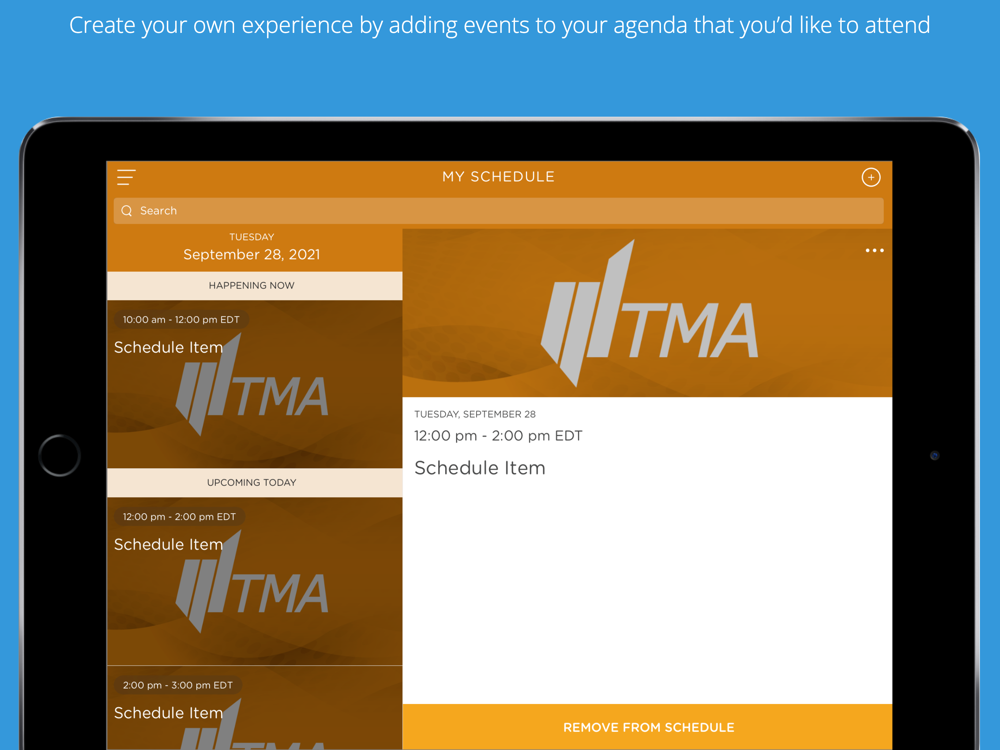Open the three-dot more options menu
This screenshot has width=1000, height=750.
pyautogui.click(x=874, y=251)
